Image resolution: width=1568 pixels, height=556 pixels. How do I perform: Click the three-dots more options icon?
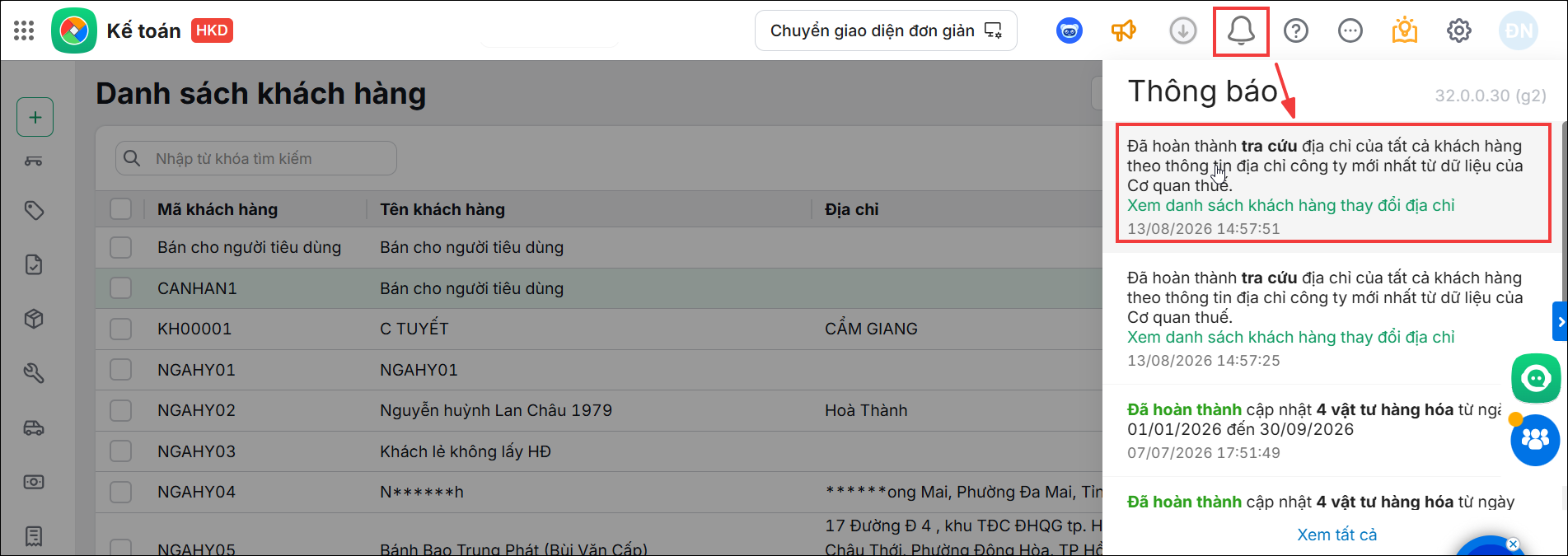[1350, 31]
